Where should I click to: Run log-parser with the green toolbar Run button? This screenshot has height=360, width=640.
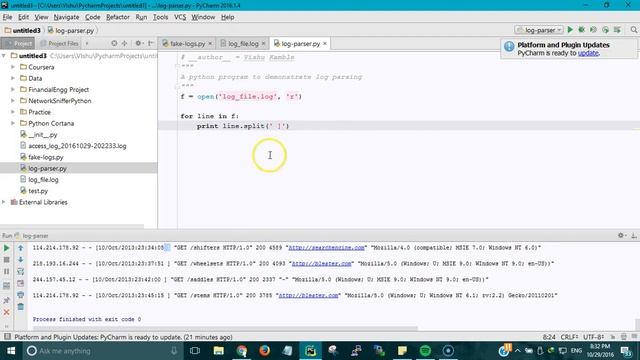(570, 30)
